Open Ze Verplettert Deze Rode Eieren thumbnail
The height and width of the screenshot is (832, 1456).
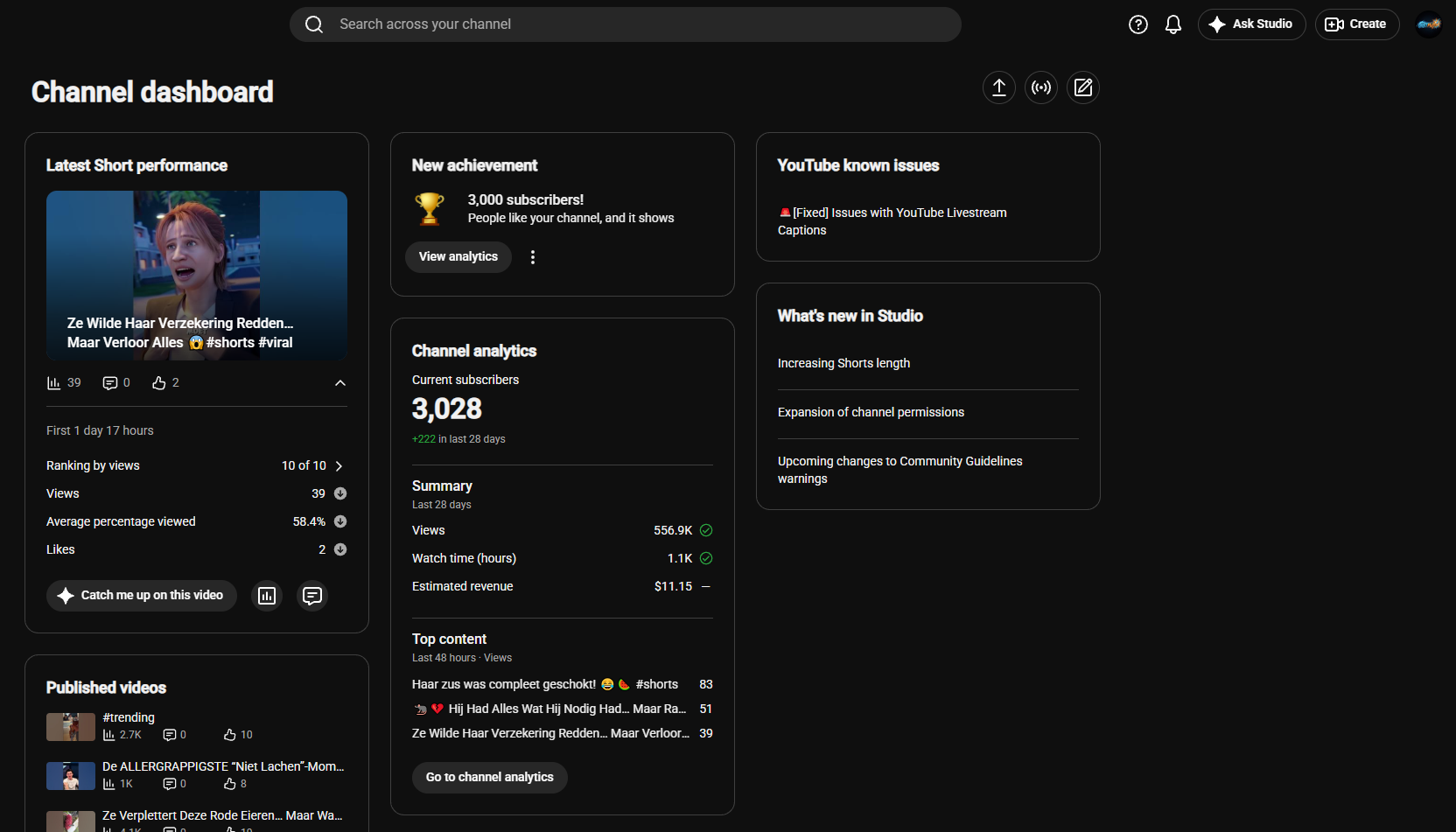[71, 822]
